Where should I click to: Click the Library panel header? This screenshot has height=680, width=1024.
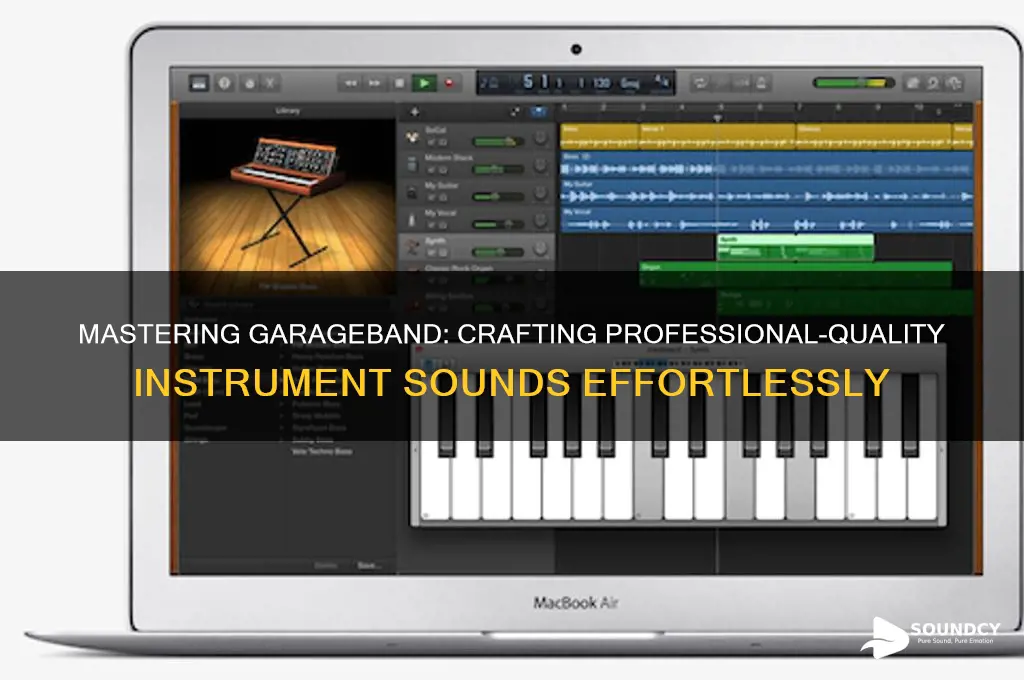point(287,110)
